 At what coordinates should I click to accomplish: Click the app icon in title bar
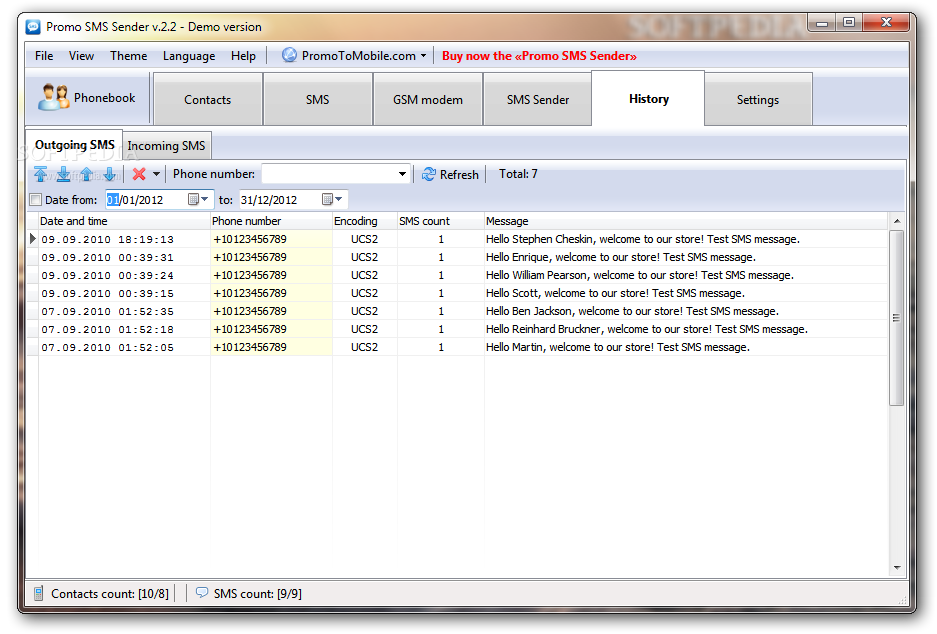(x=33, y=26)
